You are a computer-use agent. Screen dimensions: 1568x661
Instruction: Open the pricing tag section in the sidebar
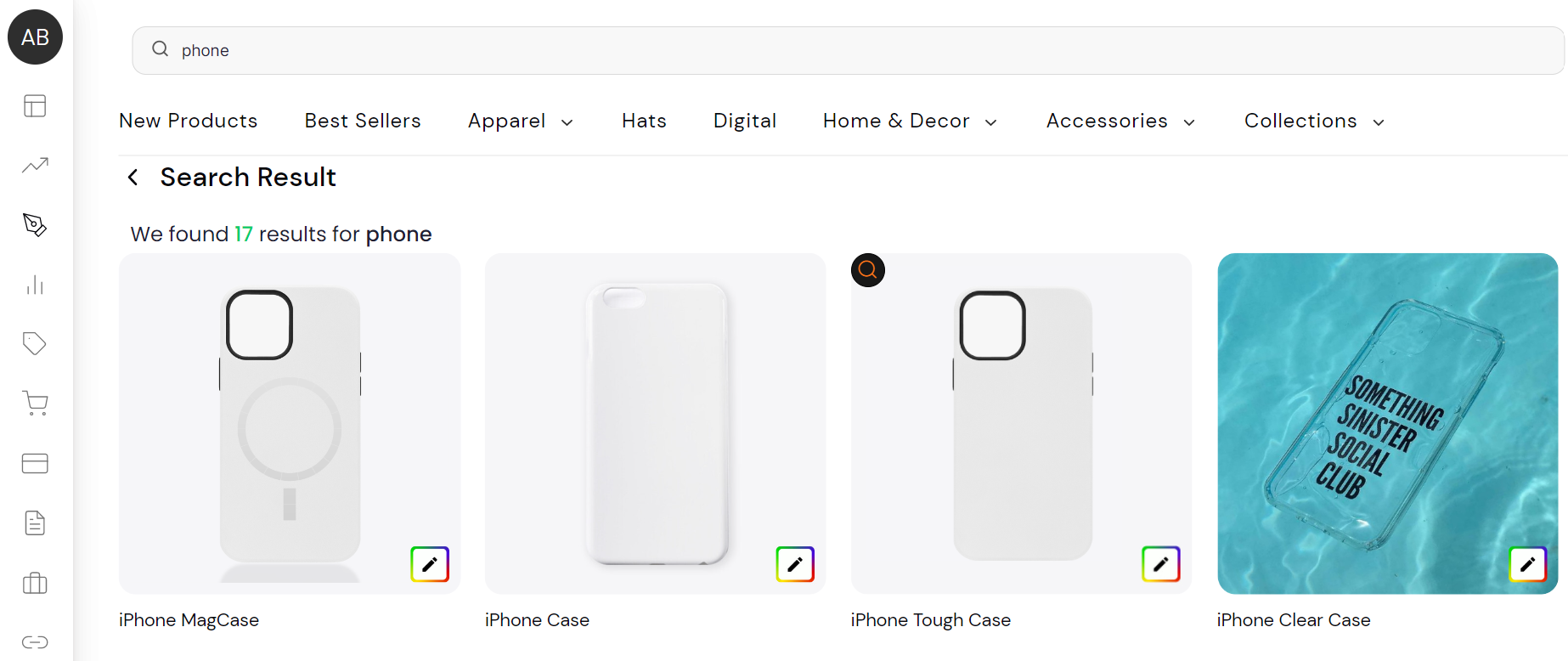[x=34, y=343]
